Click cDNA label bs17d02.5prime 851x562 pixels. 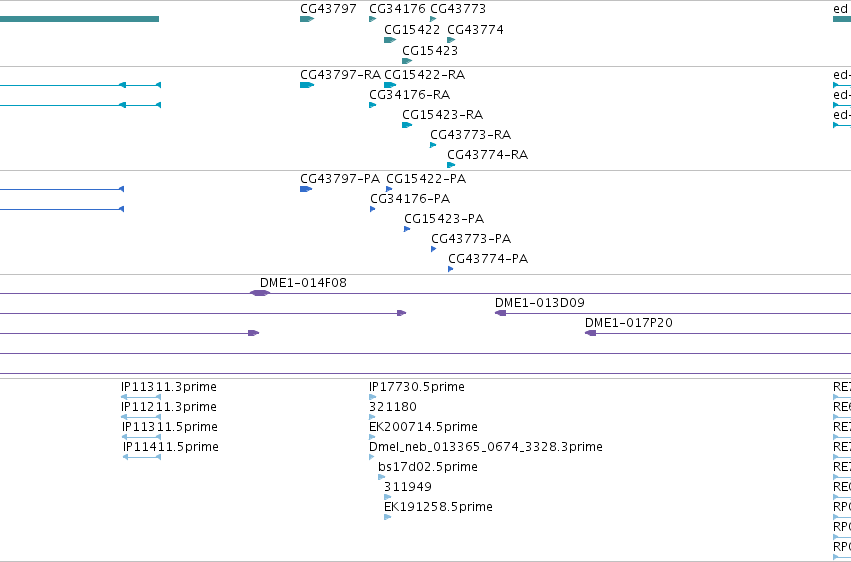428,467
